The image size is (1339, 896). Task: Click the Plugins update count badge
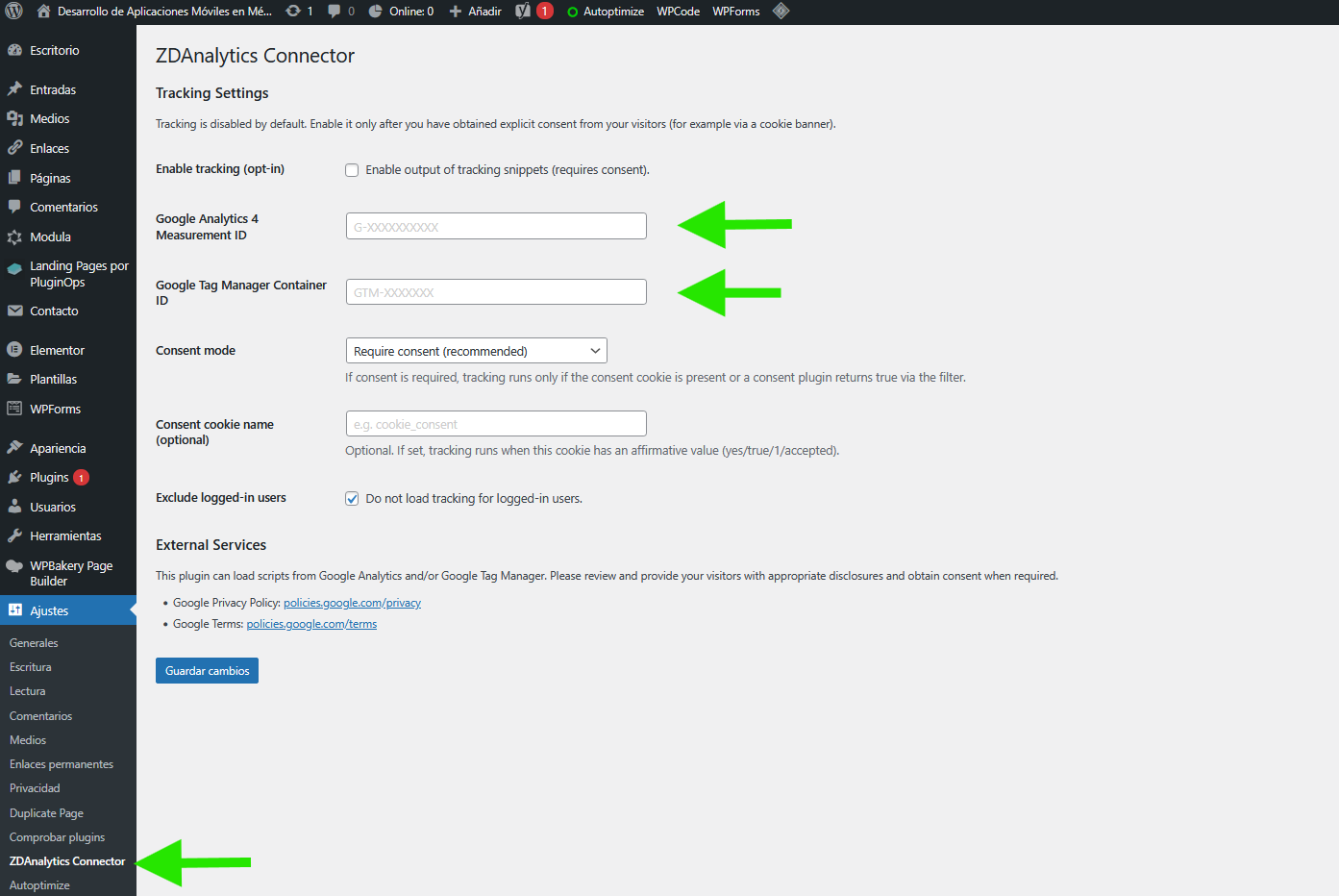click(x=82, y=478)
